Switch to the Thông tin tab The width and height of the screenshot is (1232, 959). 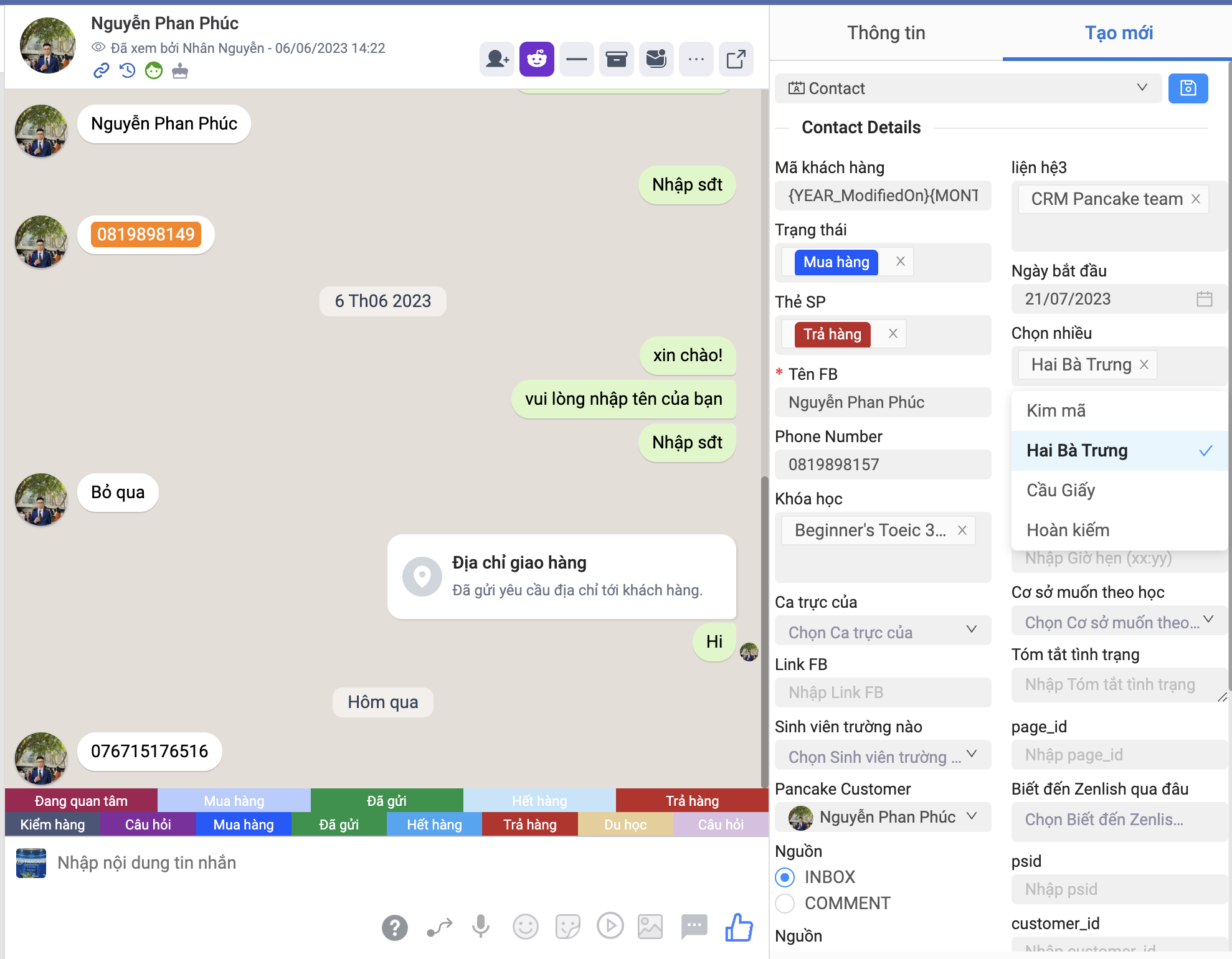click(886, 32)
